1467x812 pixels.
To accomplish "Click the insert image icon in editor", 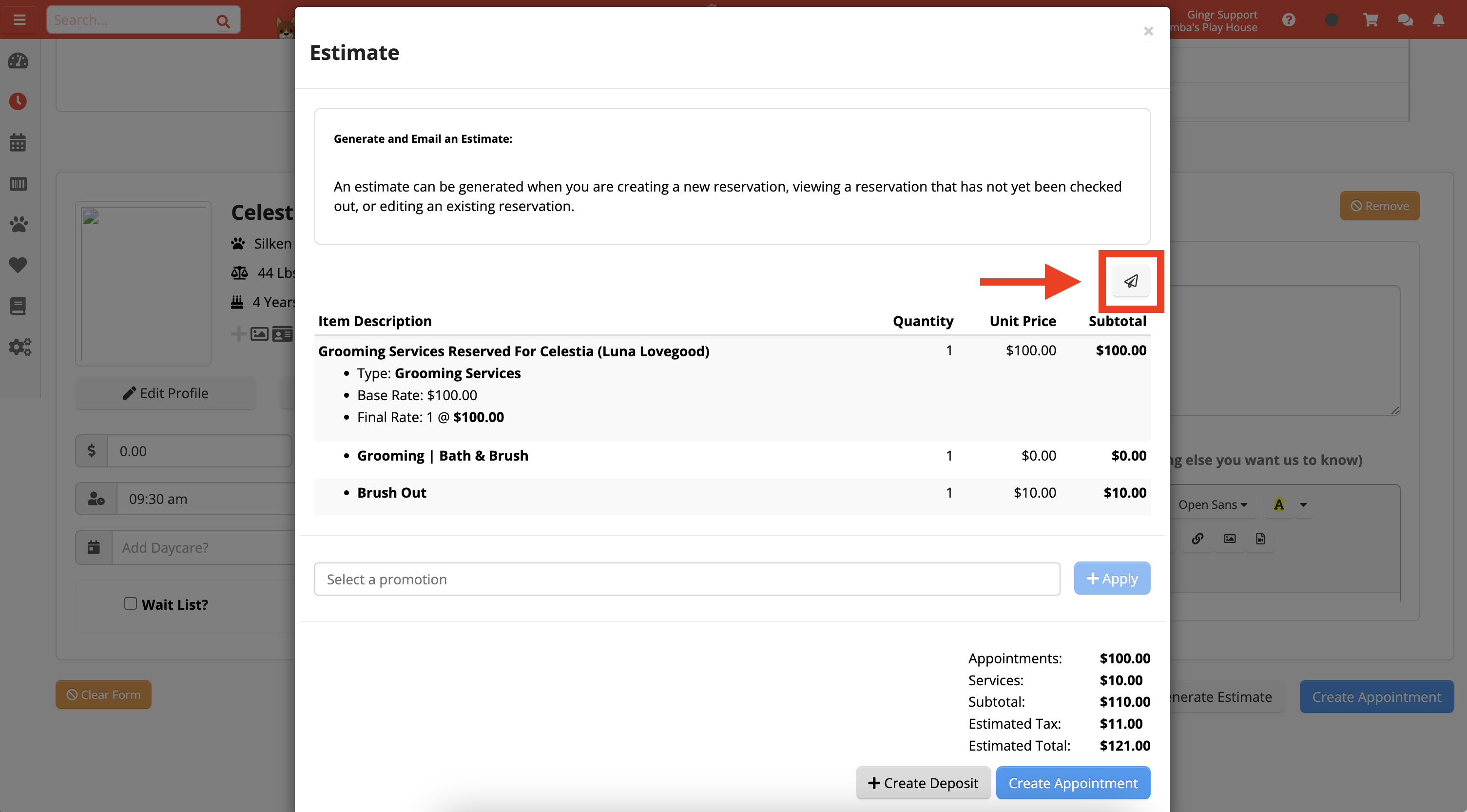I will point(1230,538).
